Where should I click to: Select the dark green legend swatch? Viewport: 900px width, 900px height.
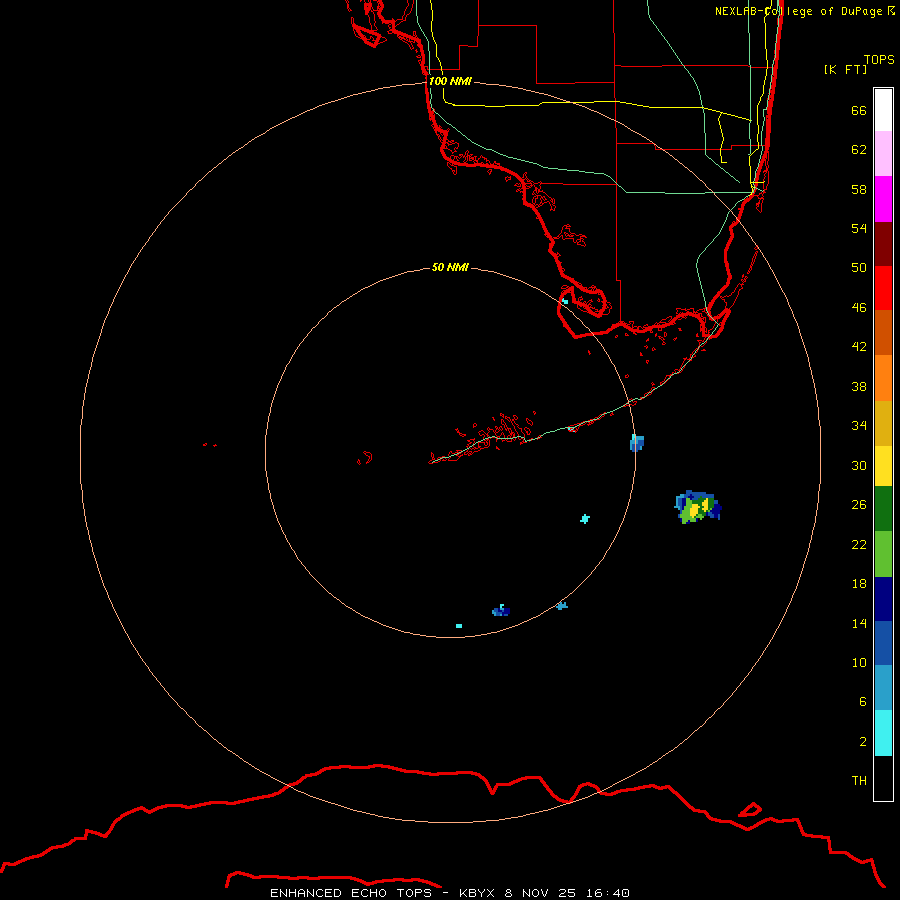coord(883,509)
